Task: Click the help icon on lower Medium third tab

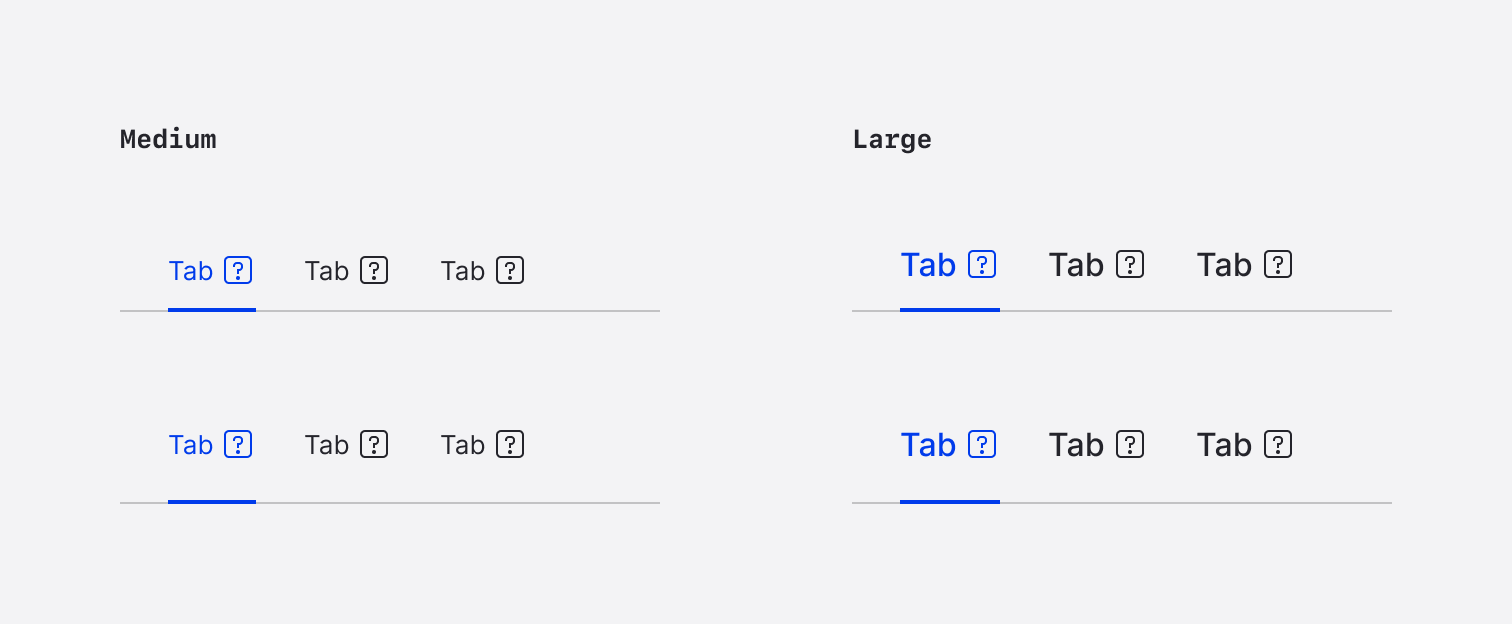Action: tap(511, 444)
